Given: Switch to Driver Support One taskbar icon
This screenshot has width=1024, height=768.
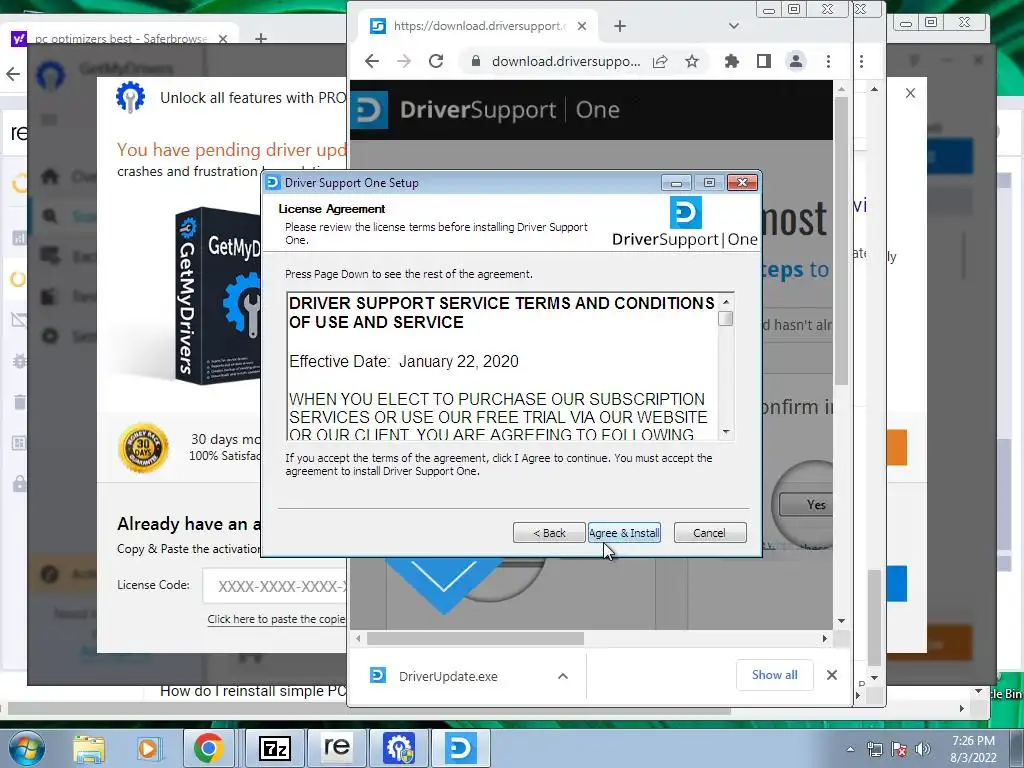Looking at the screenshot, I should pos(460,748).
